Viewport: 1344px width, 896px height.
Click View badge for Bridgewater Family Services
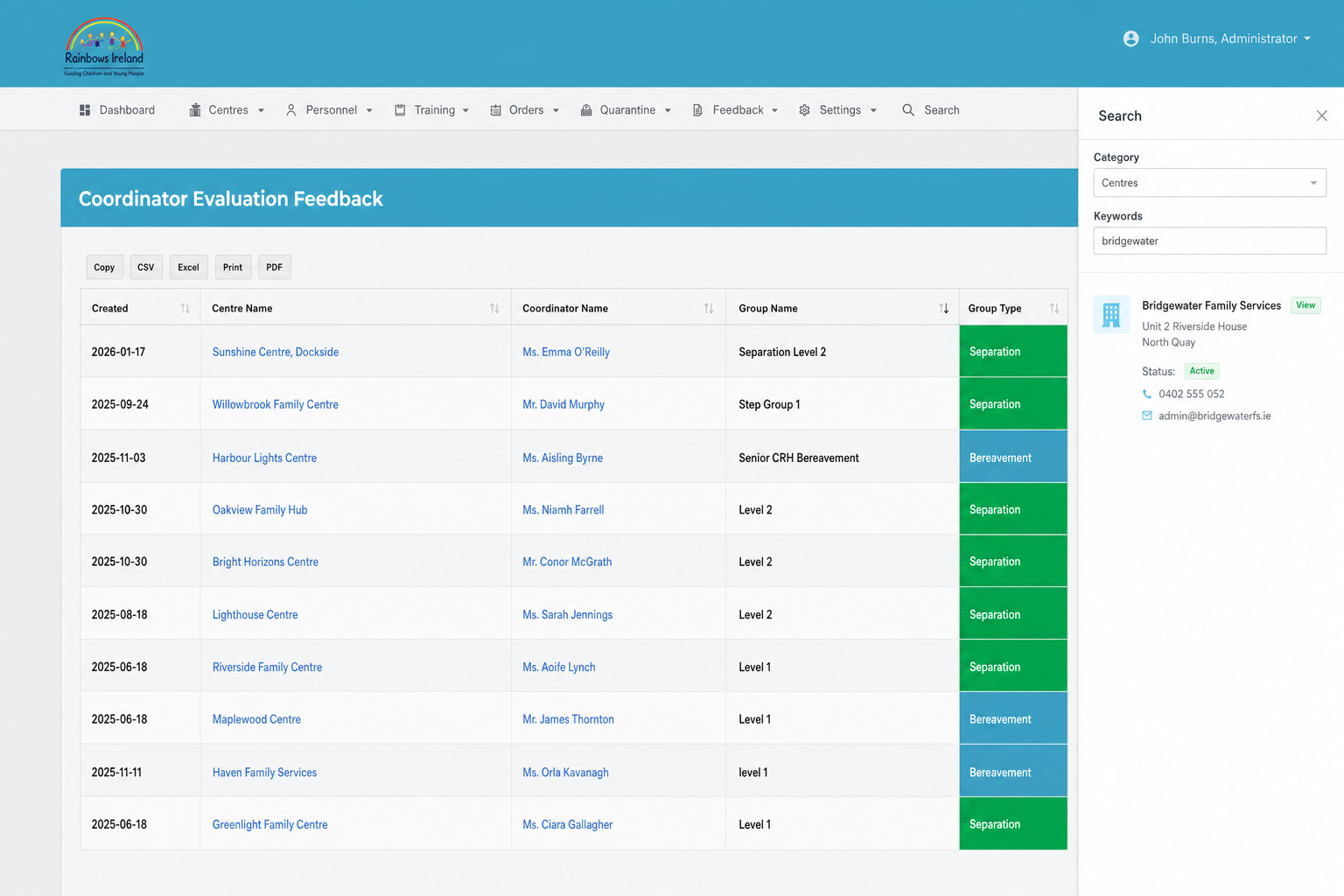tap(1305, 305)
